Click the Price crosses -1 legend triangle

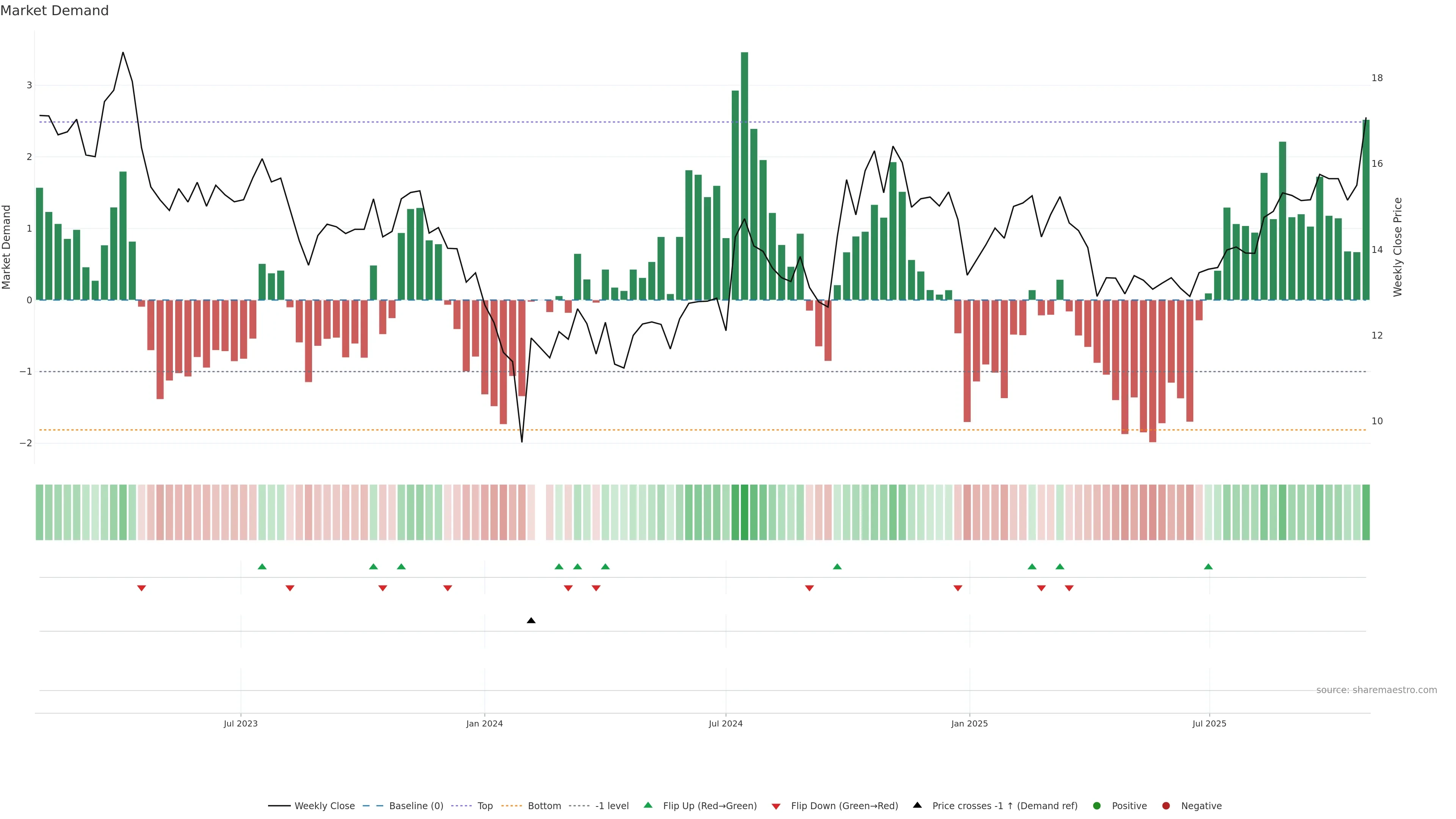pyautogui.click(x=917, y=805)
